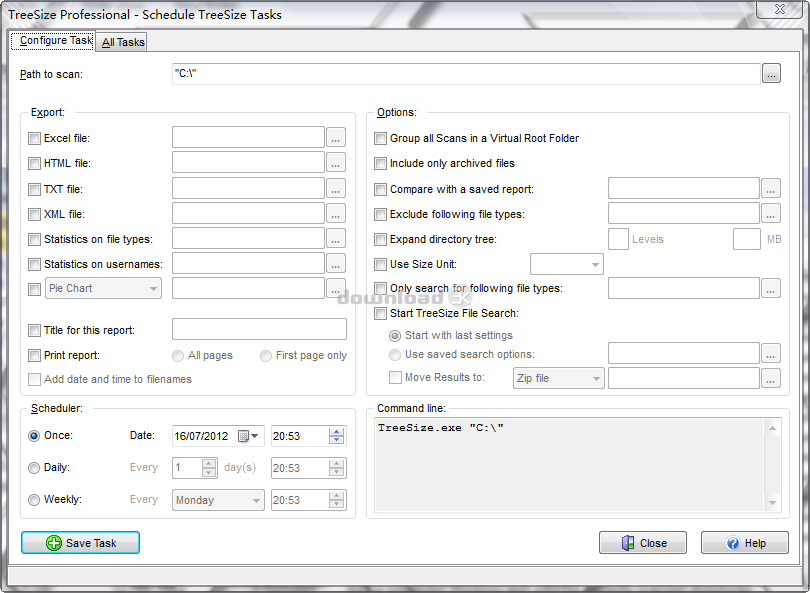
Task: Browse for XML file export path
Action: [336, 214]
